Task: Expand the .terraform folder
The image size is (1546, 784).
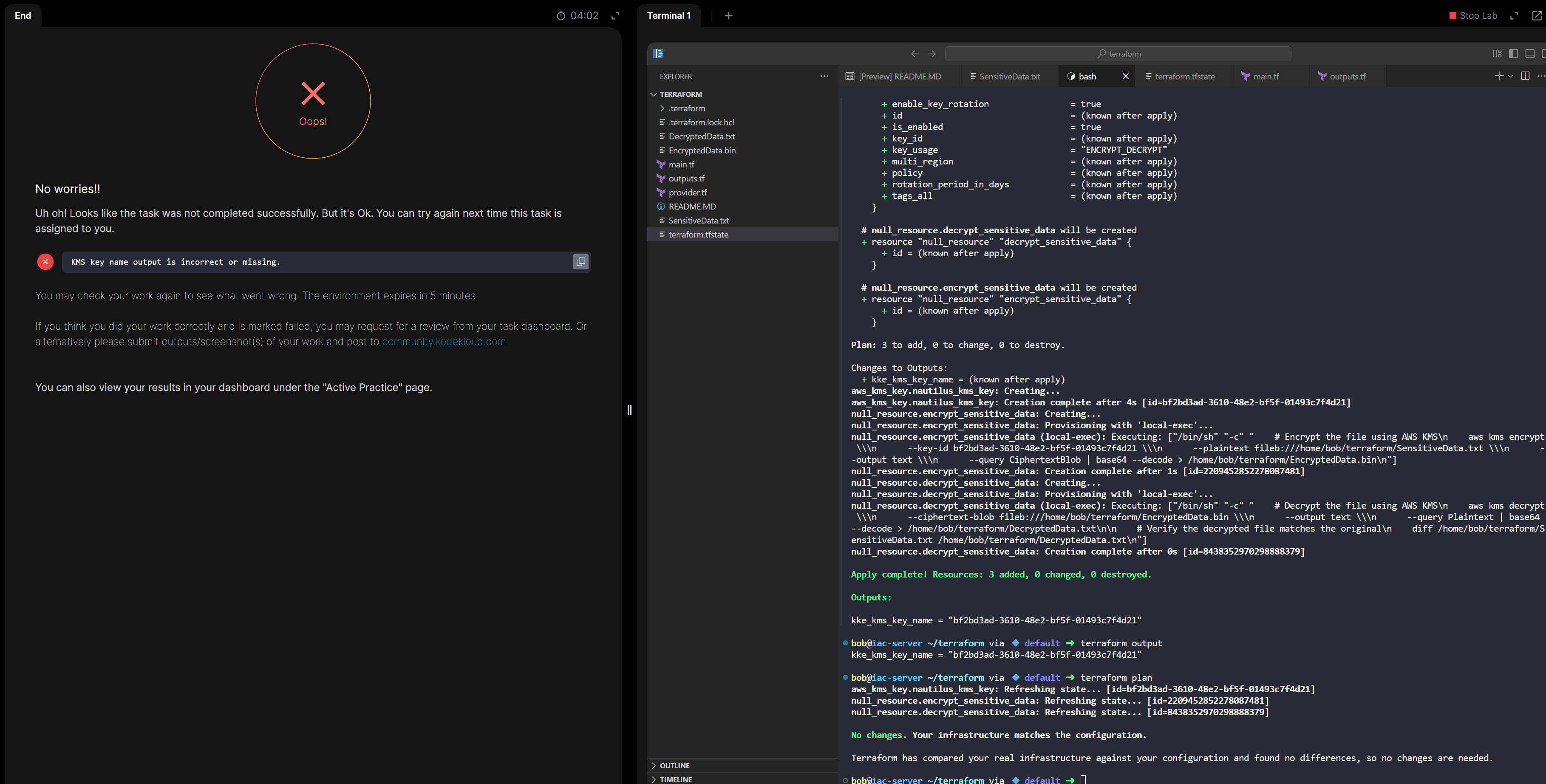Action: coord(687,108)
